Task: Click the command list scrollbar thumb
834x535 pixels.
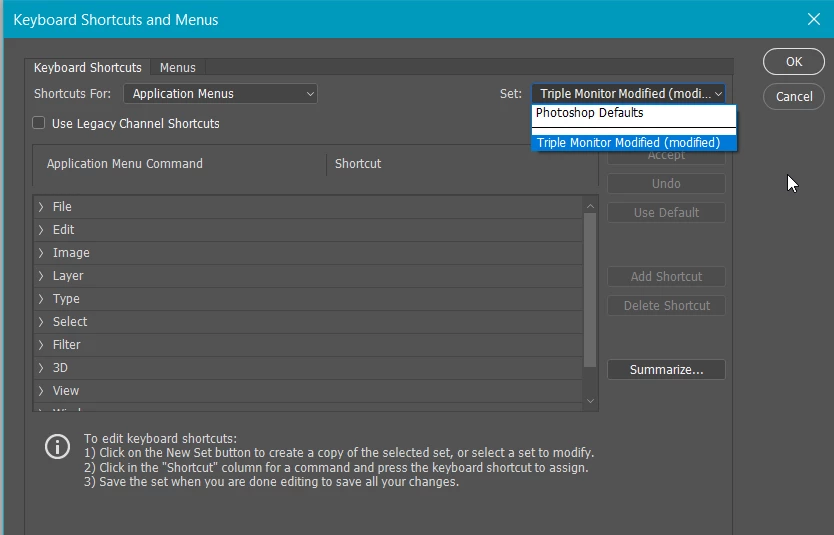Action: click(590, 290)
